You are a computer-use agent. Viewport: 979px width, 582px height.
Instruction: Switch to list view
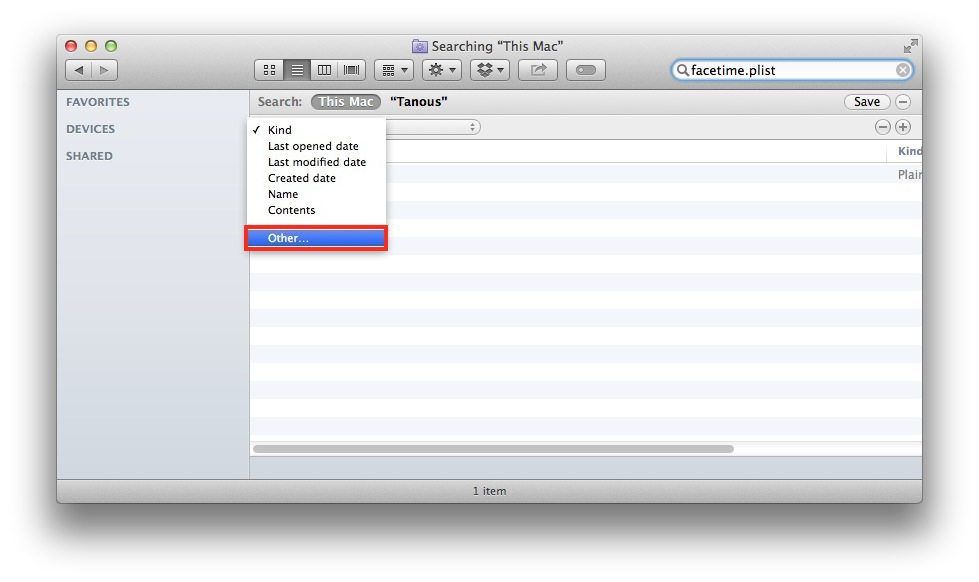[x=297, y=70]
